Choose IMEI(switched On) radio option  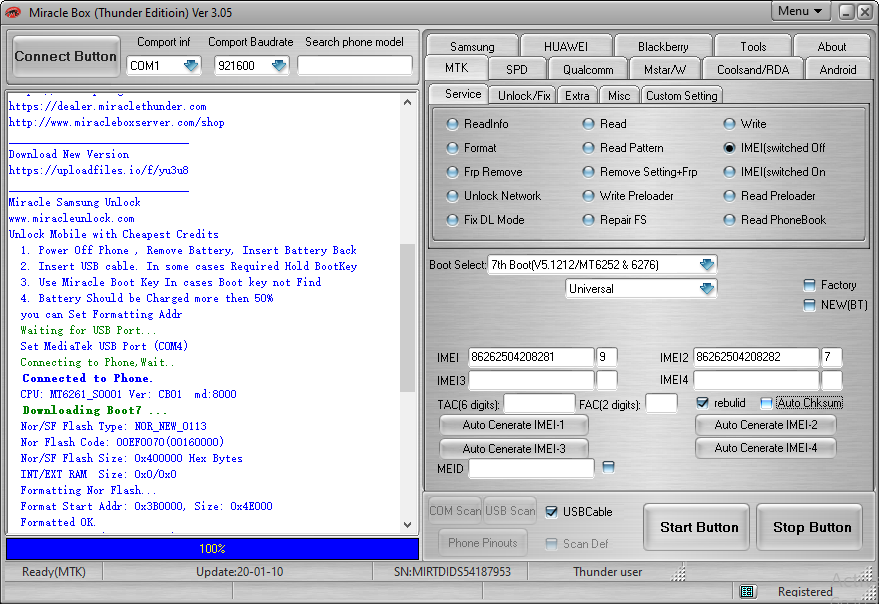[x=775, y=172]
